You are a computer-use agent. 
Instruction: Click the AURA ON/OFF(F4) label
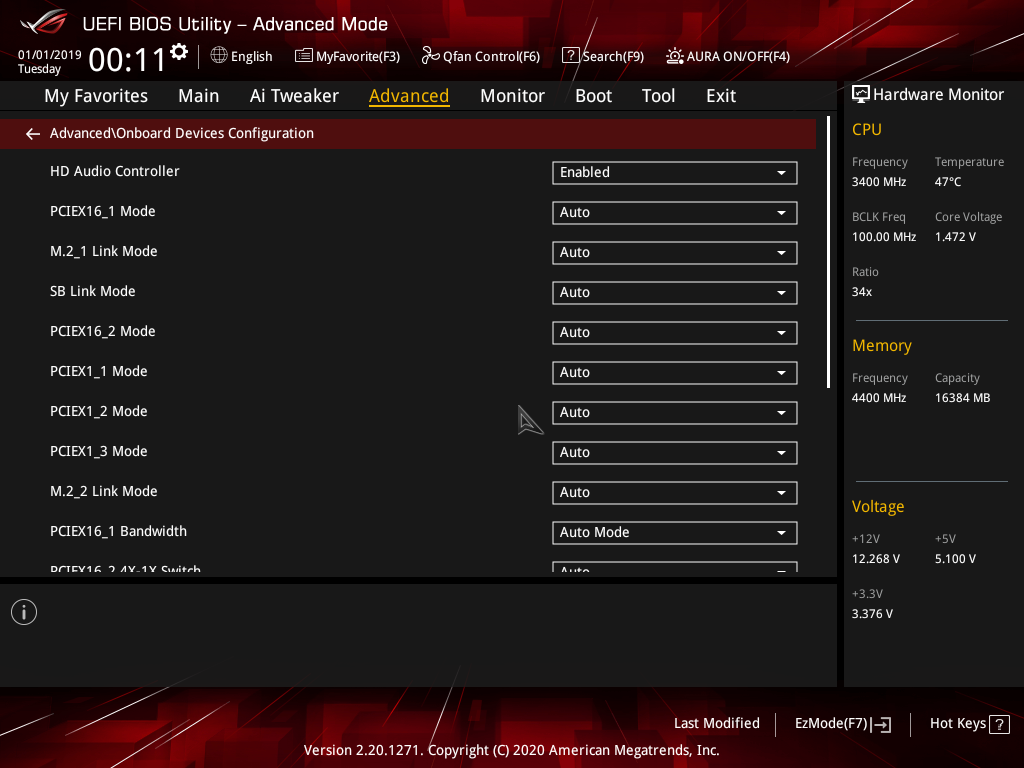[x=738, y=57]
